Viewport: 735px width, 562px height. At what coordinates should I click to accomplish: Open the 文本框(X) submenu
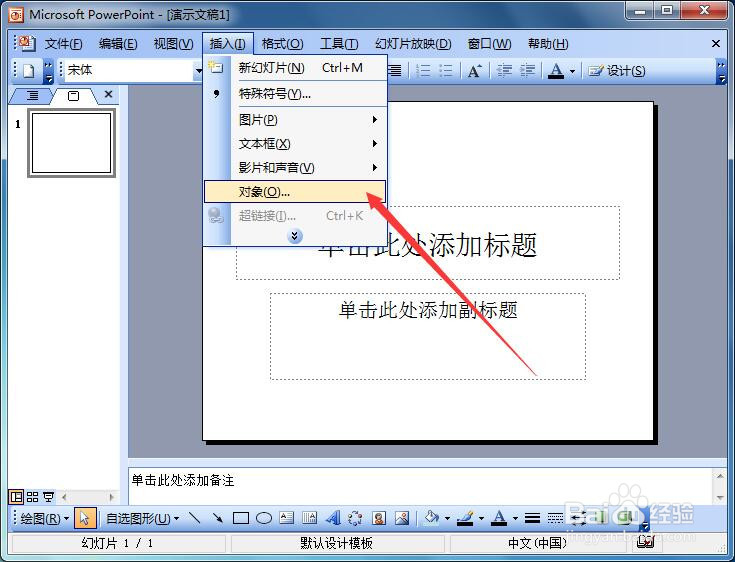[295, 143]
